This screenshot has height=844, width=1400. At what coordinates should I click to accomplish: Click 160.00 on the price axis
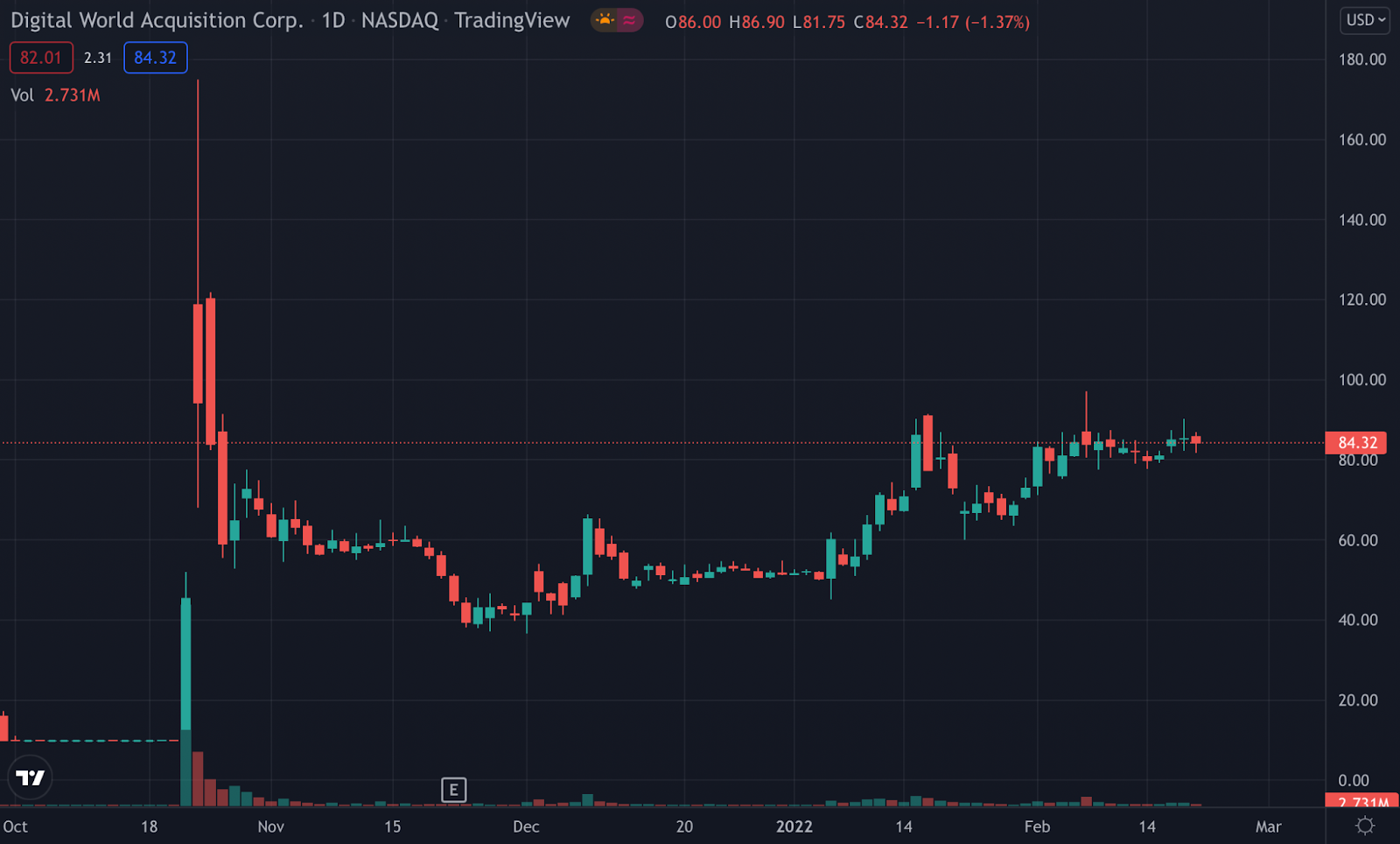[x=1362, y=139]
